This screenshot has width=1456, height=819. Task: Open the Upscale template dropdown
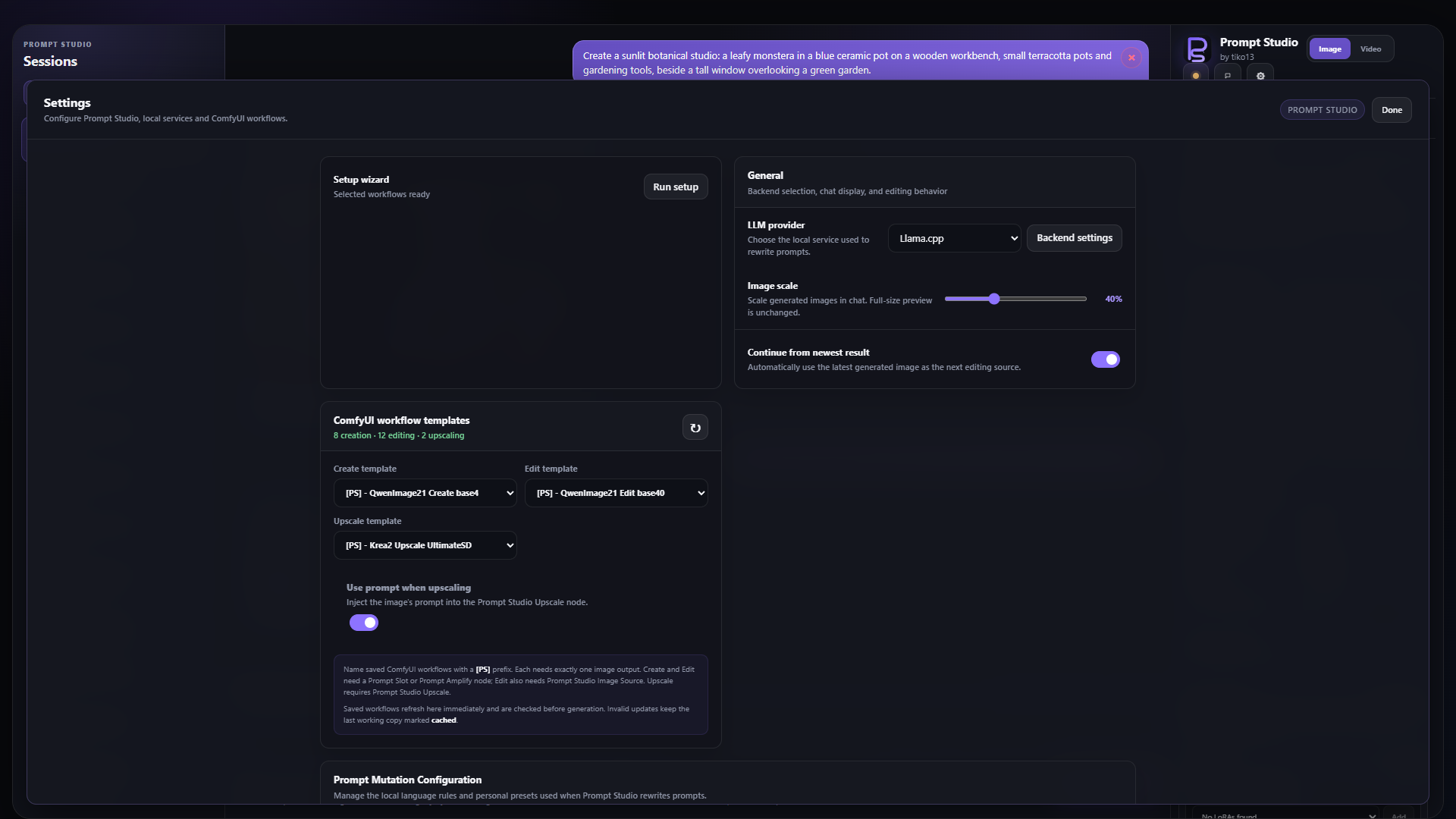click(x=425, y=545)
